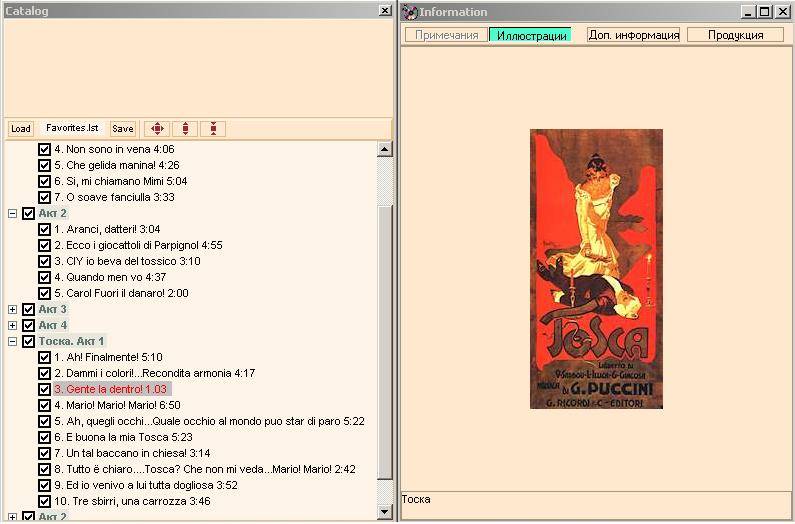Switch to the 'Примечания' tab
Viewport: 795px width, 524px height.
tap(446, 35)
